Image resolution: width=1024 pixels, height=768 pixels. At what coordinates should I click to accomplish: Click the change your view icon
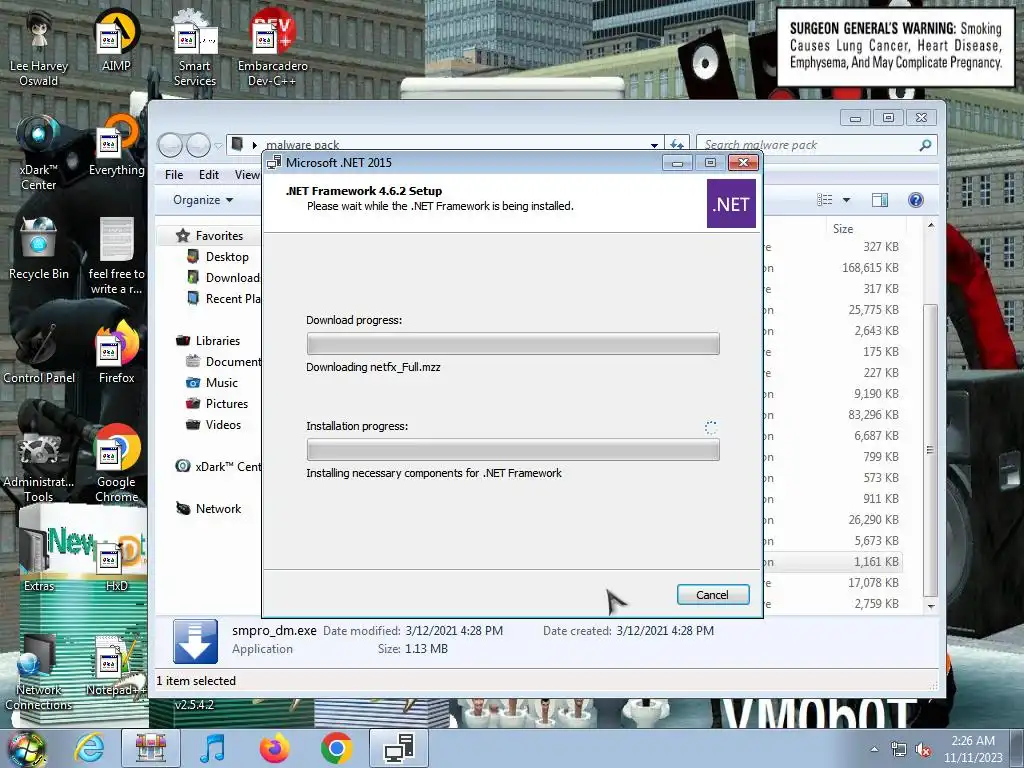(825, 200)
